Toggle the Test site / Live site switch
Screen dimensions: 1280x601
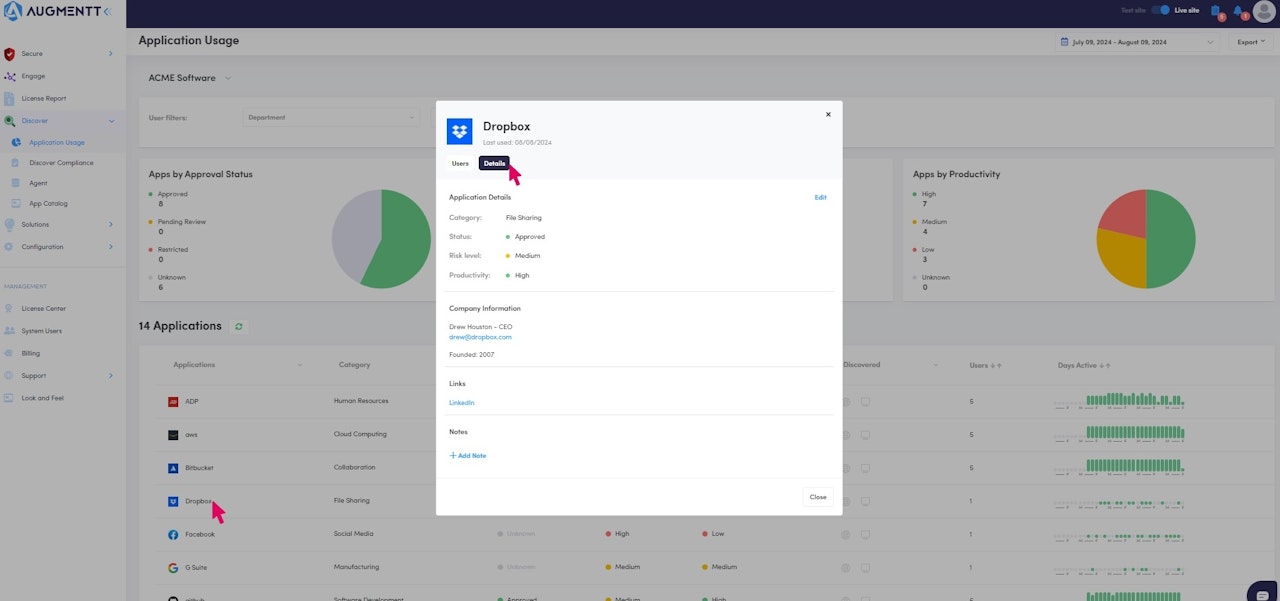1160,10
